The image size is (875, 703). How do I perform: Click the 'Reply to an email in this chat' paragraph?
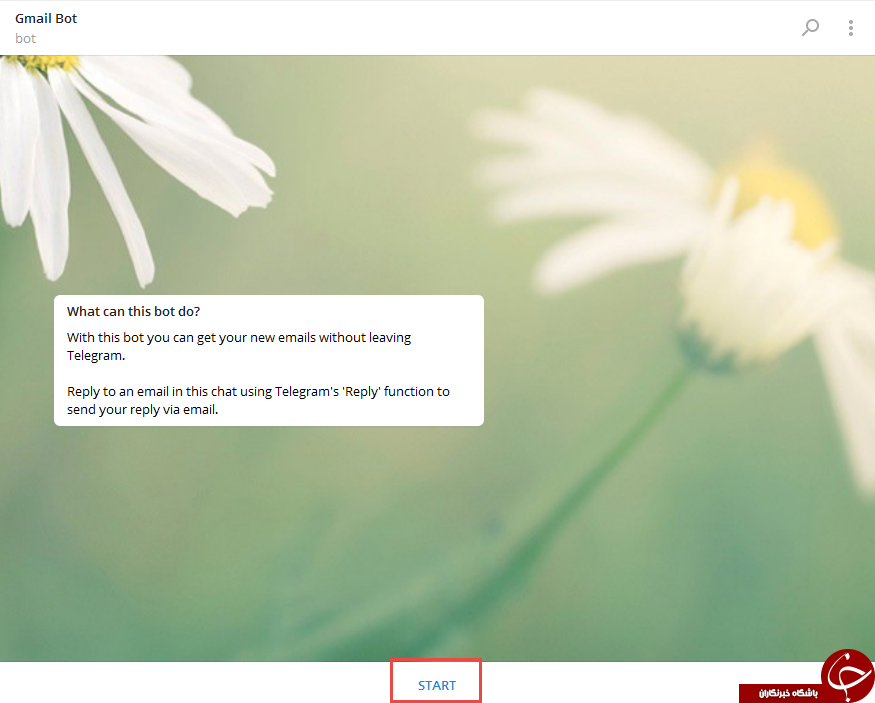click(x=258, y=400)
